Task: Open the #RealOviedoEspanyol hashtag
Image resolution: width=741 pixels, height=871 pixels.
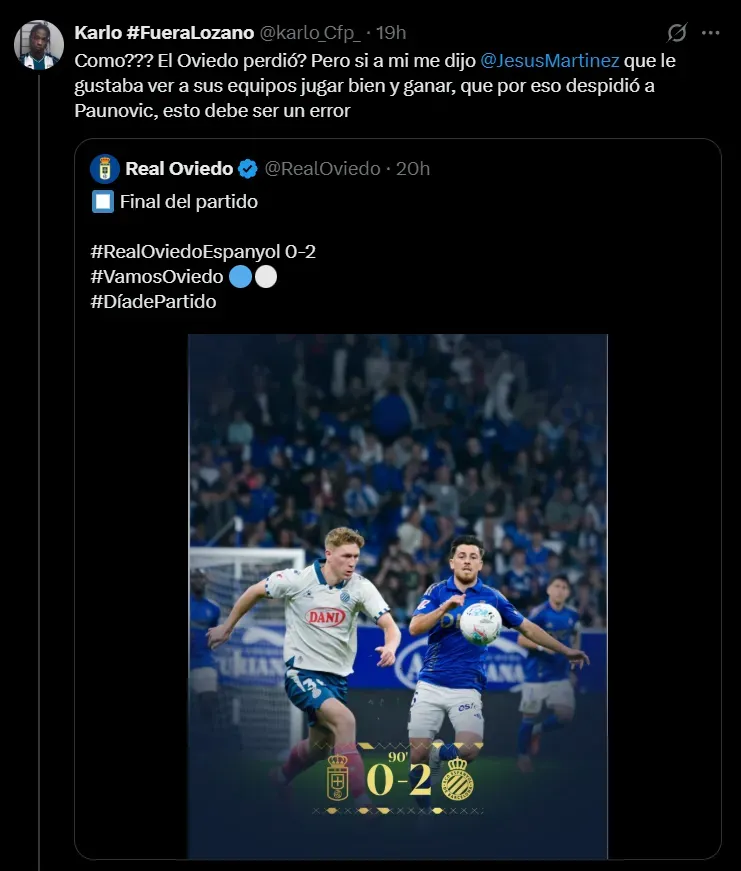Action: [186, 252]
